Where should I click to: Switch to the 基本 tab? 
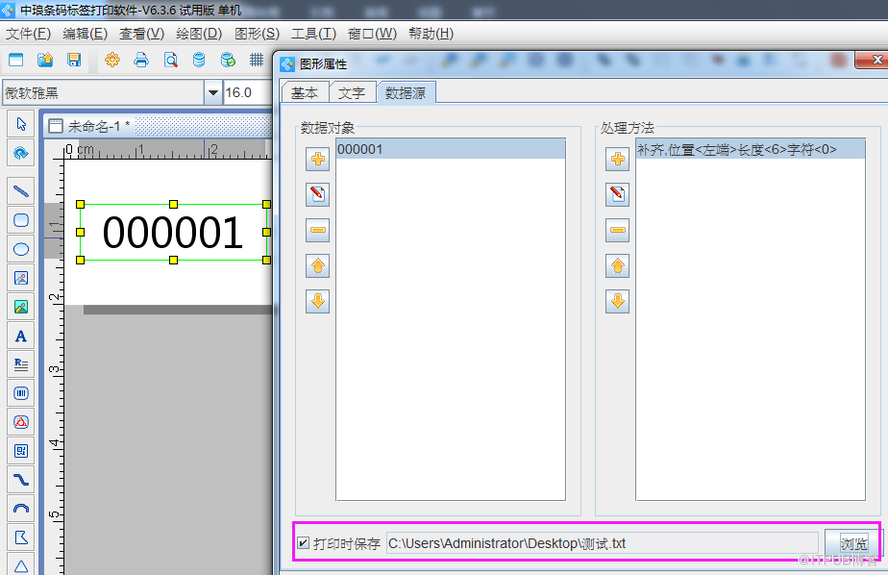pos(304,93)
